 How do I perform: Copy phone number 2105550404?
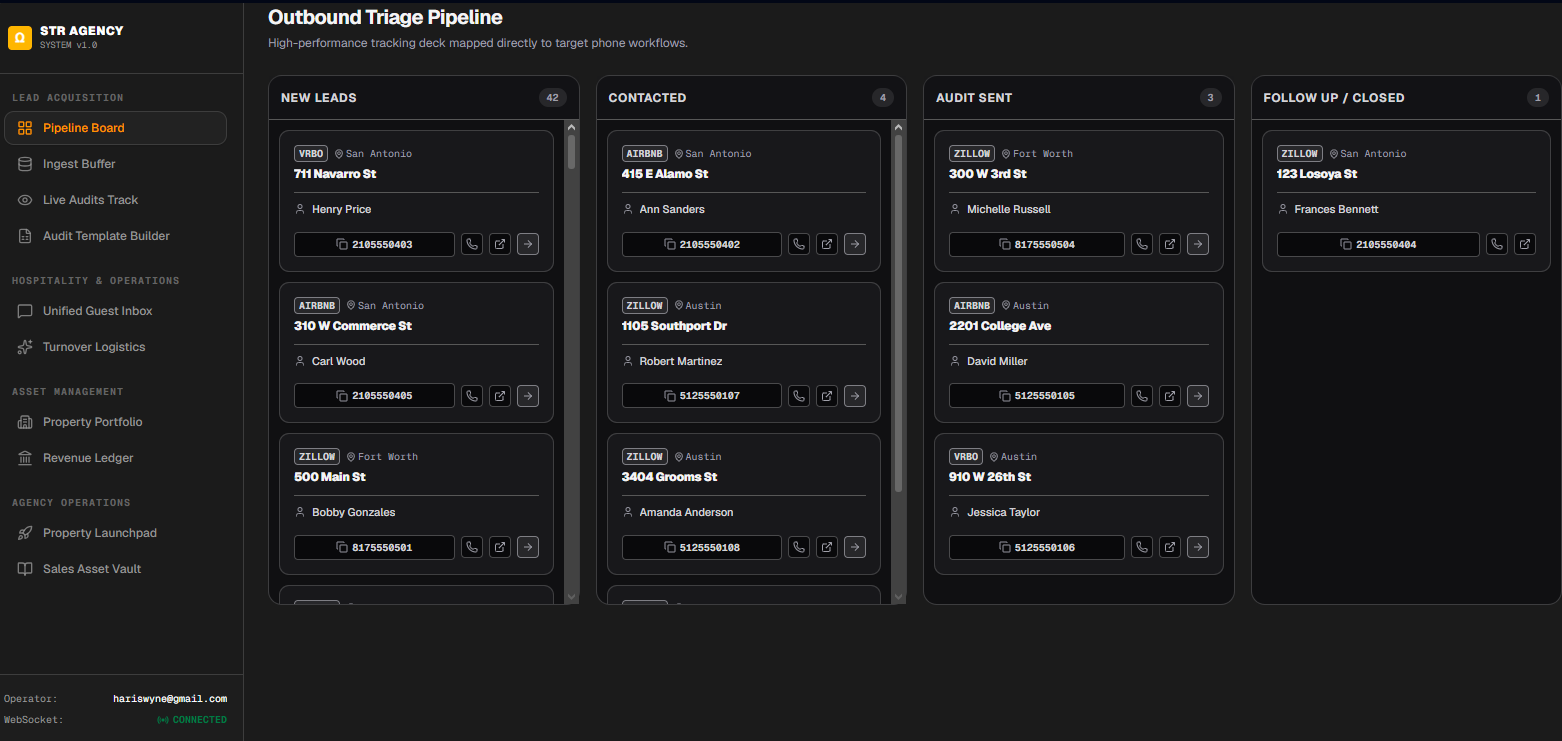point(1378,244)
